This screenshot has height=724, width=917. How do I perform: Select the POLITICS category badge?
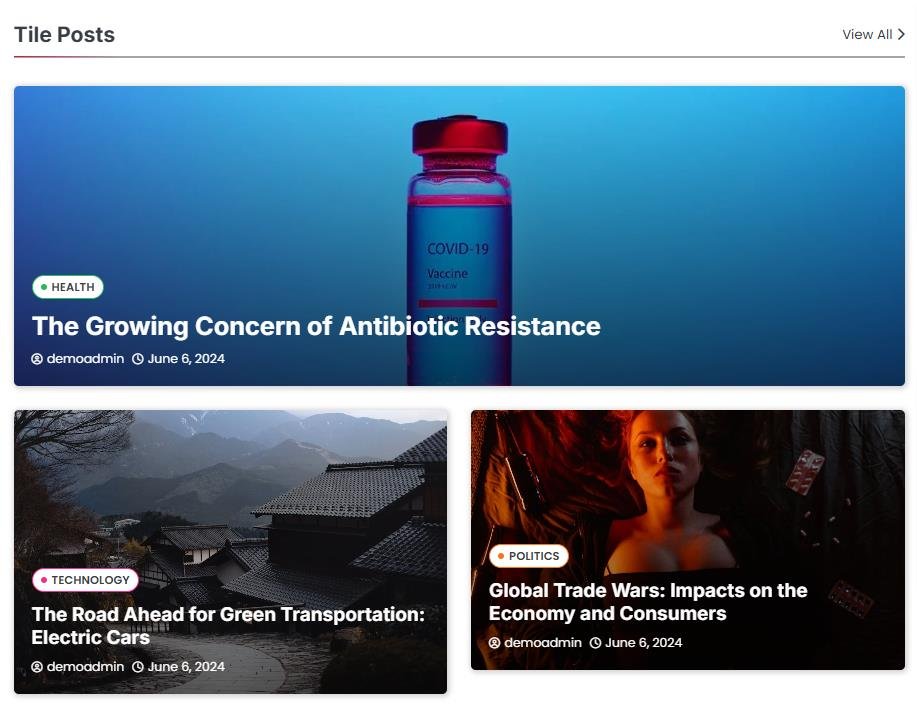click(x=529, y=556)
